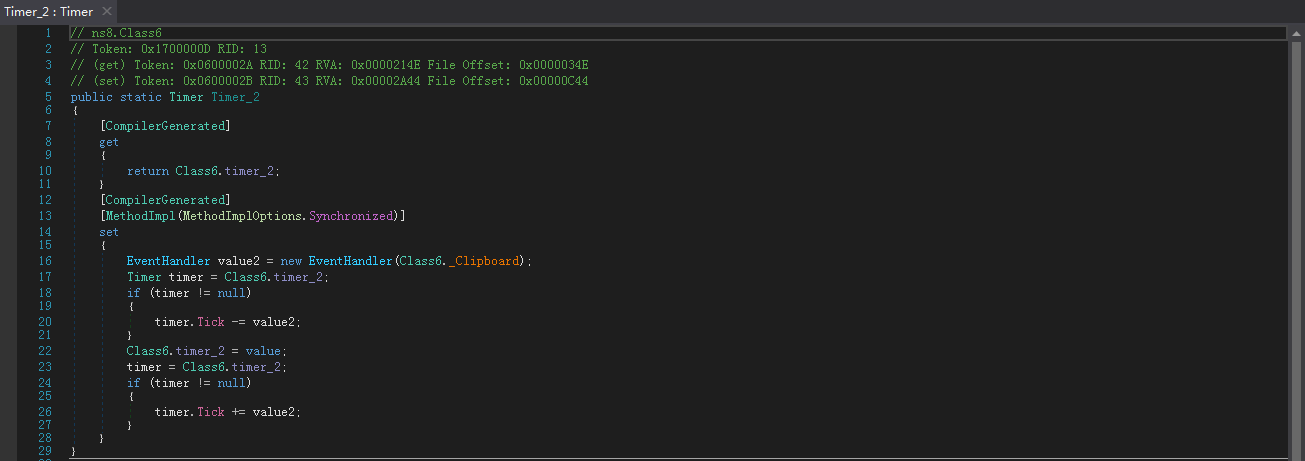Click line number 22 in the gutter
1305x461 pixels.
[46, 351]
